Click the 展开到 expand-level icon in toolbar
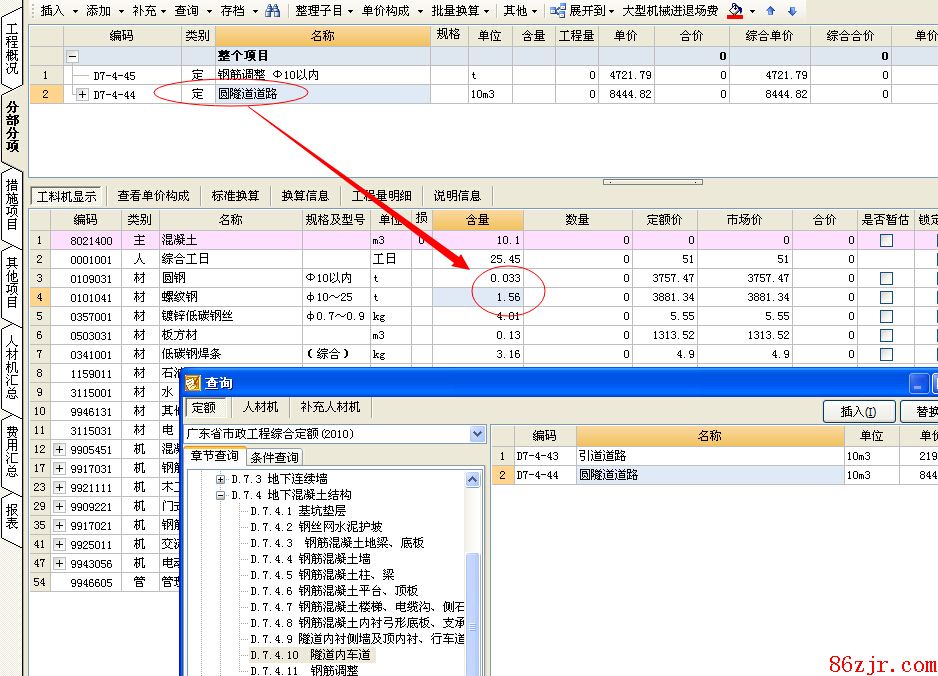Image resolution: width=938 pixels, height=676 pixels. (557, 11)
